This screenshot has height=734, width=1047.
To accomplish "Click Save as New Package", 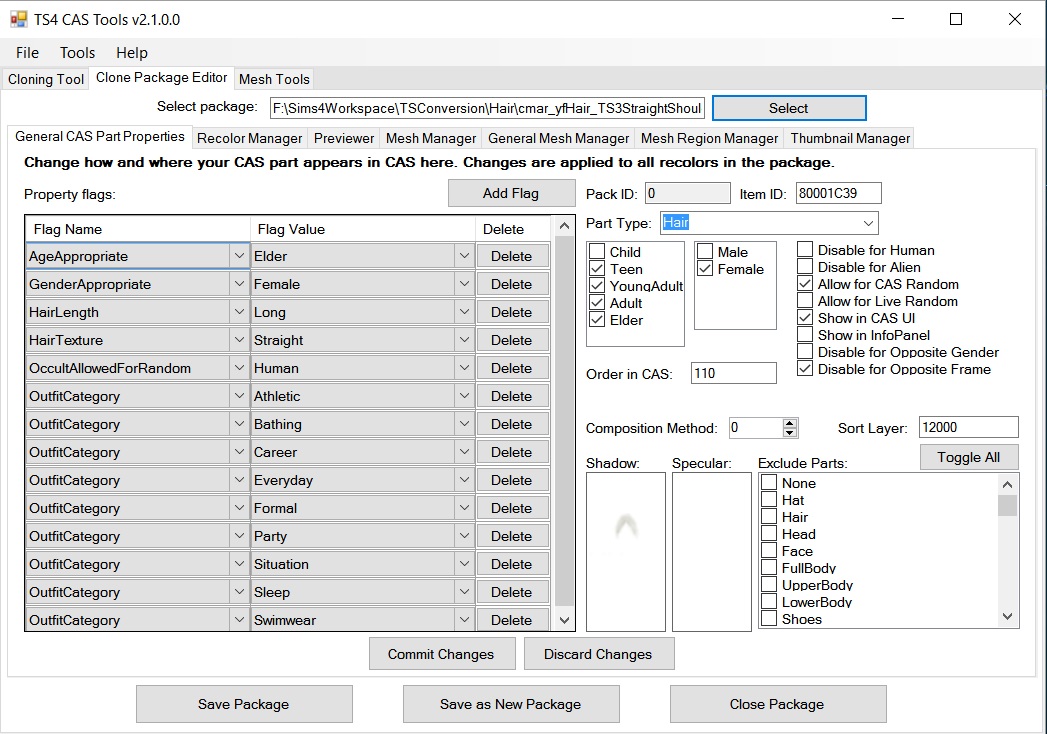I will point(510,704).
